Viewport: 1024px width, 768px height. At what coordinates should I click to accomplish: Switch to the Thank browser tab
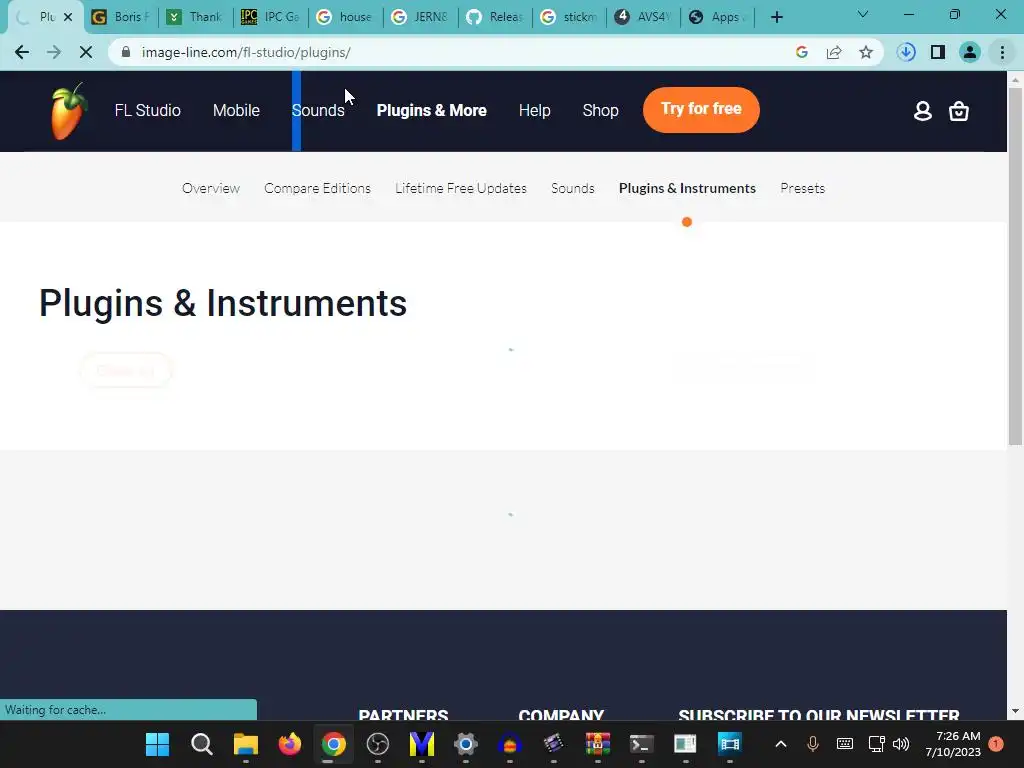(195, 17)
